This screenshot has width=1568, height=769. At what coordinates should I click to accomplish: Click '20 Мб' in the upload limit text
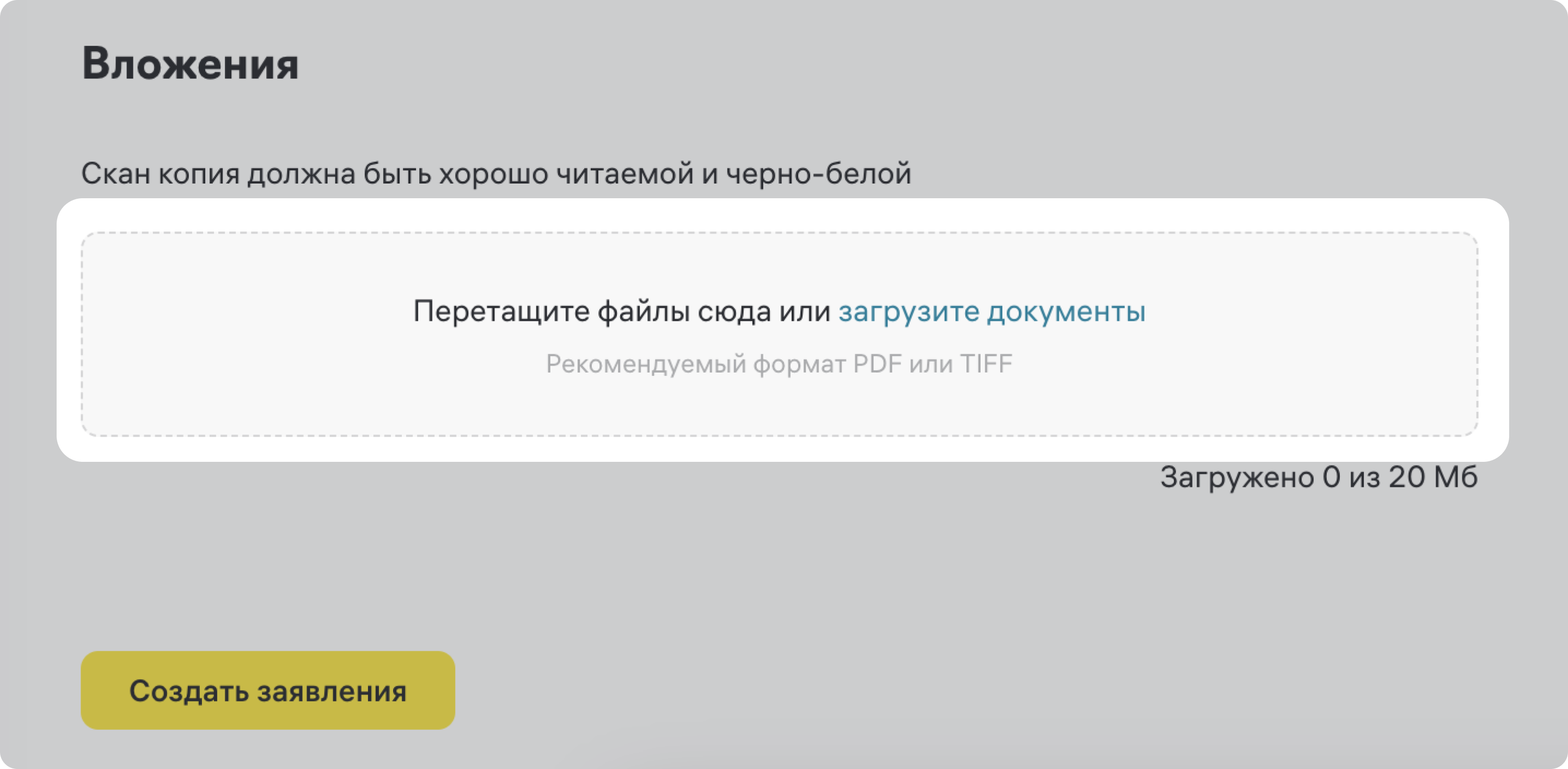[1433, 477]
